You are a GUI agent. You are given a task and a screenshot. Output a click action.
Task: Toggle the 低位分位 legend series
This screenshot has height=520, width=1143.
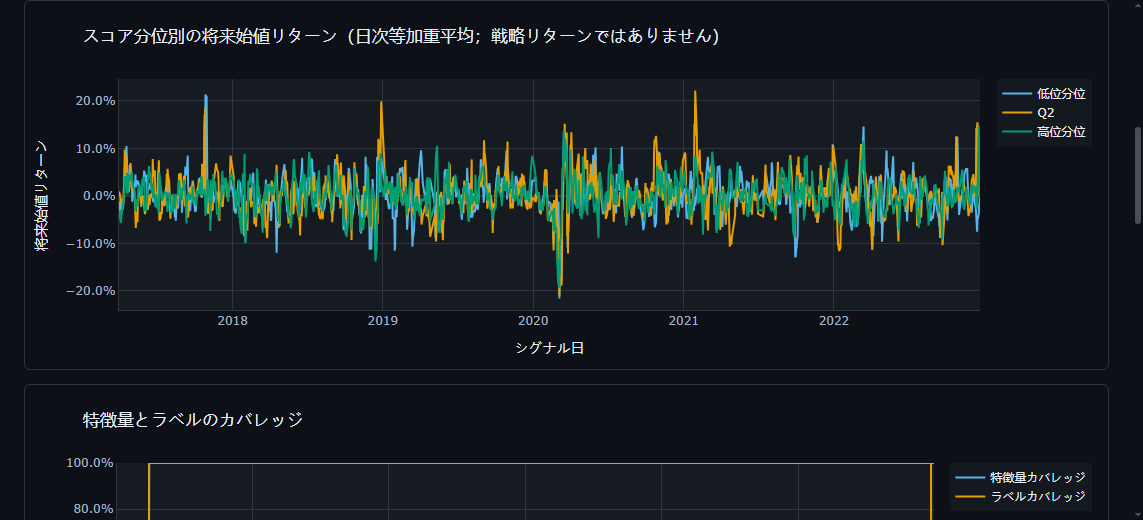tap(1044, 93)
